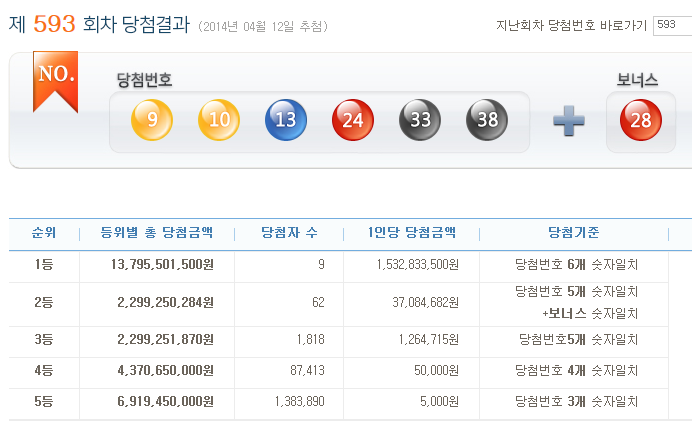Open the past round number selector 593
The image size is (692, 432).
tap(672, 26)
